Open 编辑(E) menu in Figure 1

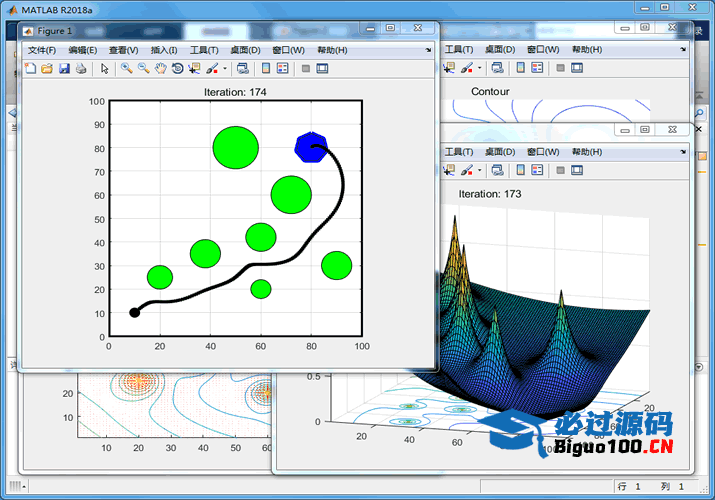click(x=83, y=50)
